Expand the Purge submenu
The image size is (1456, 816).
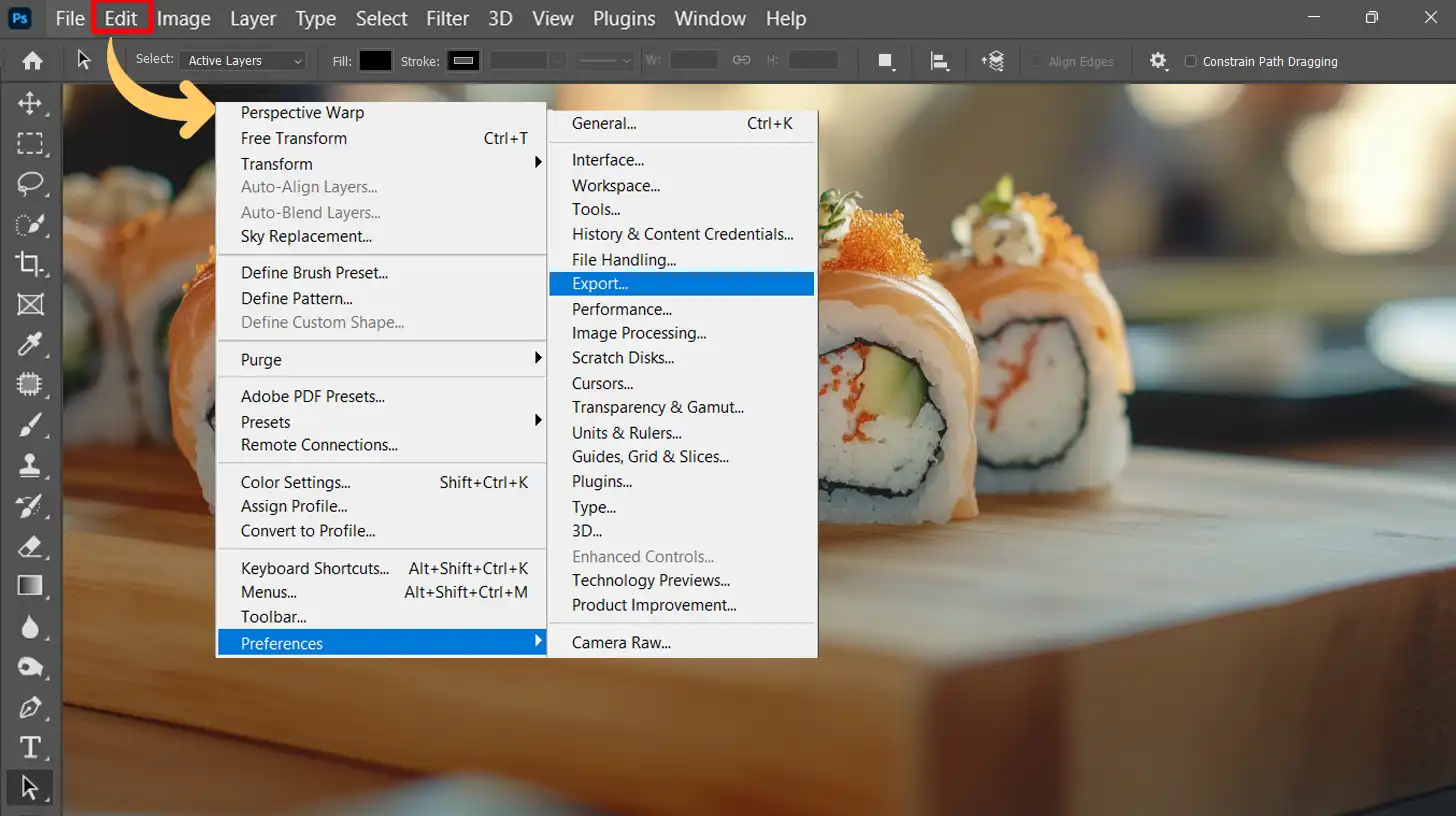tap(382, 360)
